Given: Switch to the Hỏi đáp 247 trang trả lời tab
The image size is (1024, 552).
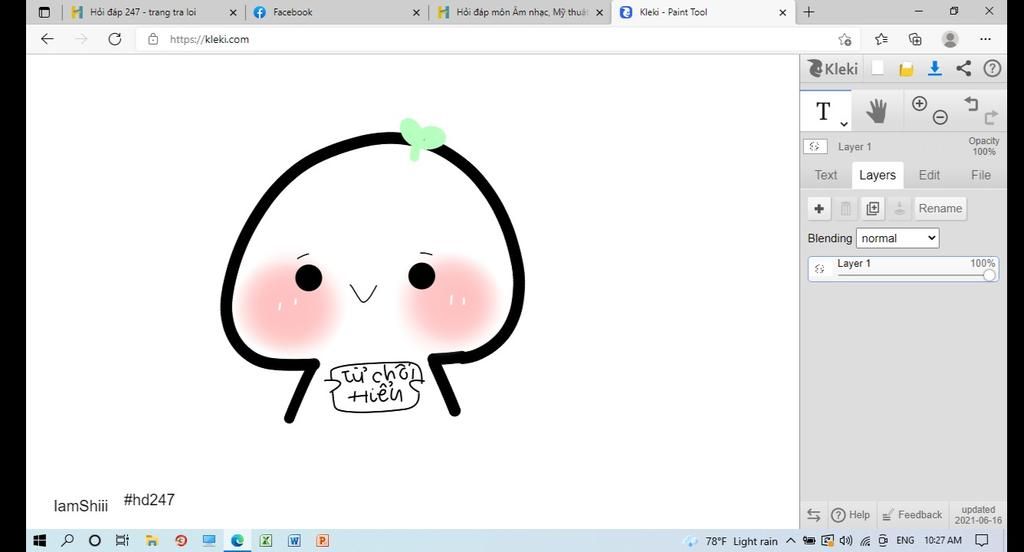Looking at the screenshot, I should coord(154,12).
